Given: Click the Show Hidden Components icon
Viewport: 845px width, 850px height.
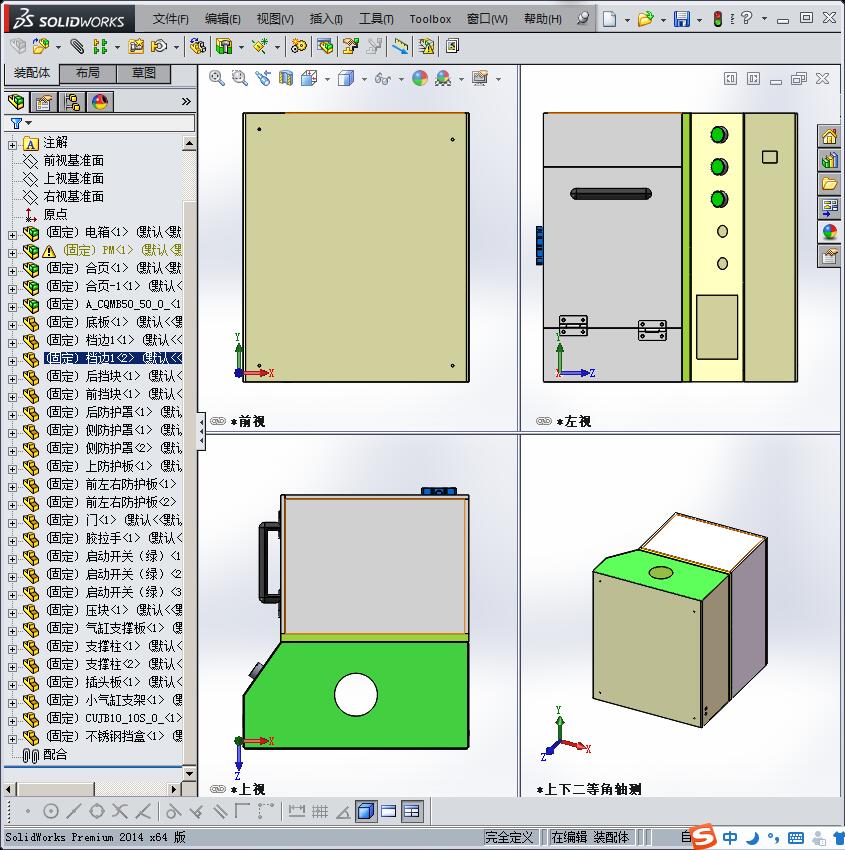Looking at the screenshot, I should pos(198,47).
